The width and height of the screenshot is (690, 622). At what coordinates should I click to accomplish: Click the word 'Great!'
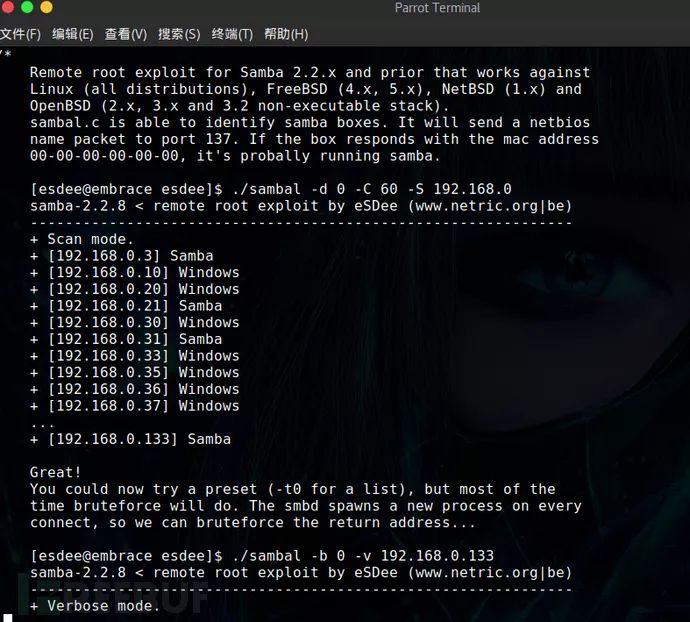[x=55, y=472]
